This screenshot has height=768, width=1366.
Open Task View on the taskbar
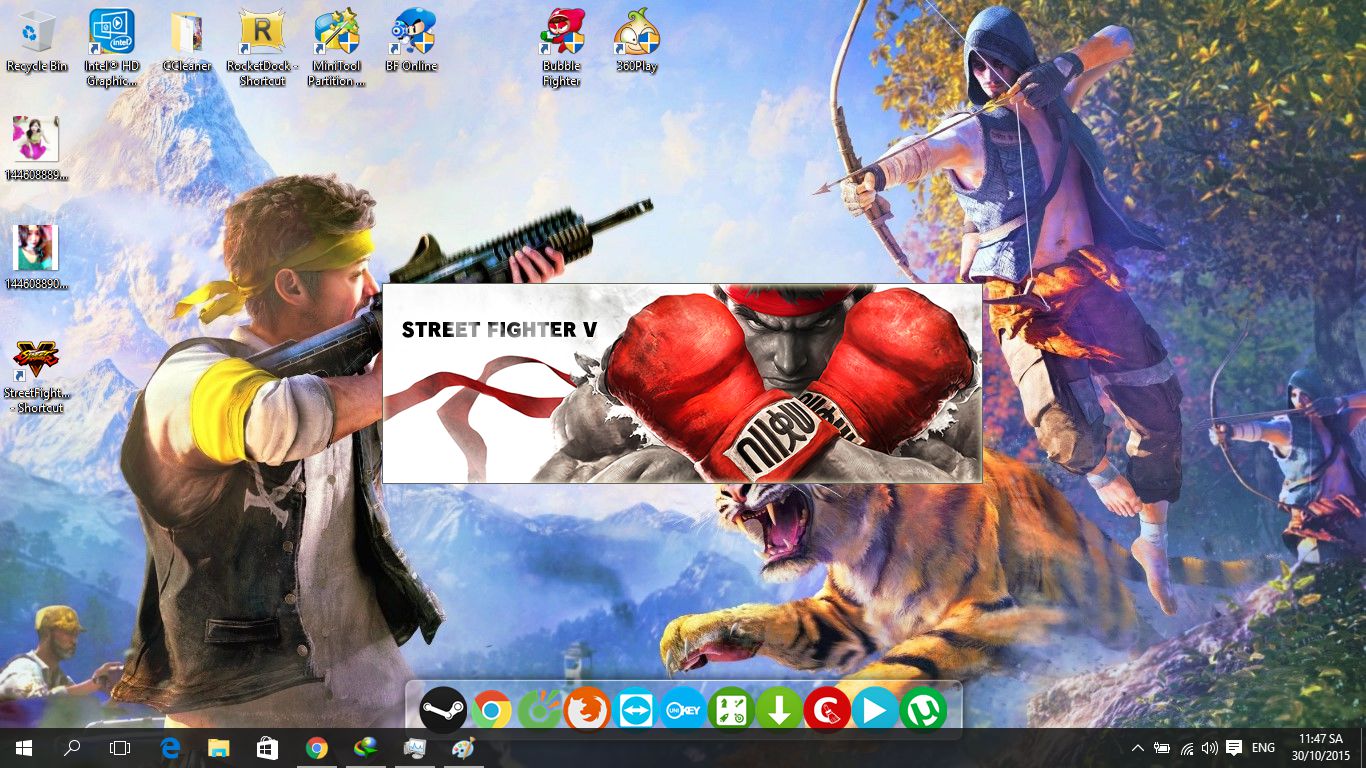[x=120, y=748]
